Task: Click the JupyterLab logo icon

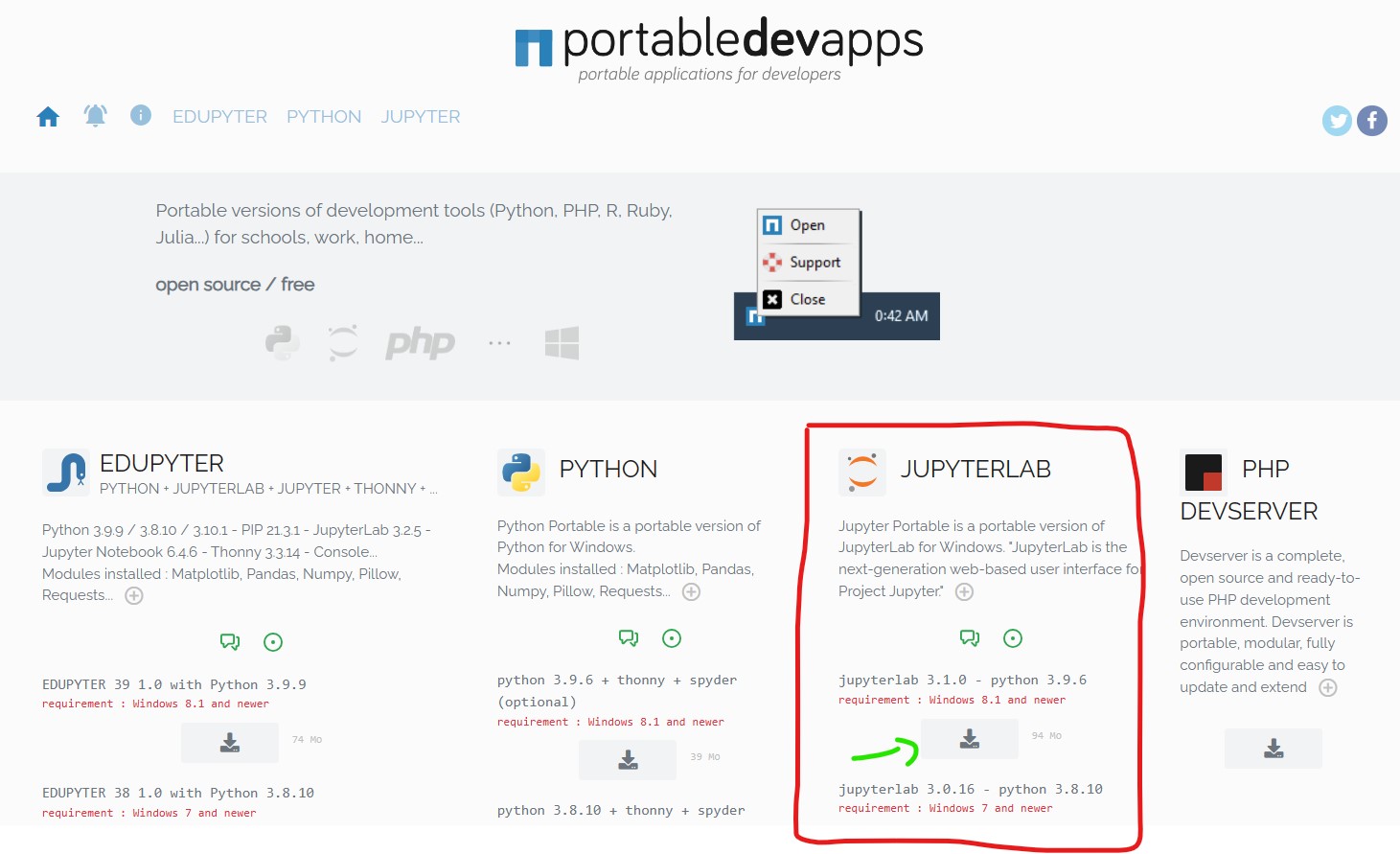Action: [861, 471]
